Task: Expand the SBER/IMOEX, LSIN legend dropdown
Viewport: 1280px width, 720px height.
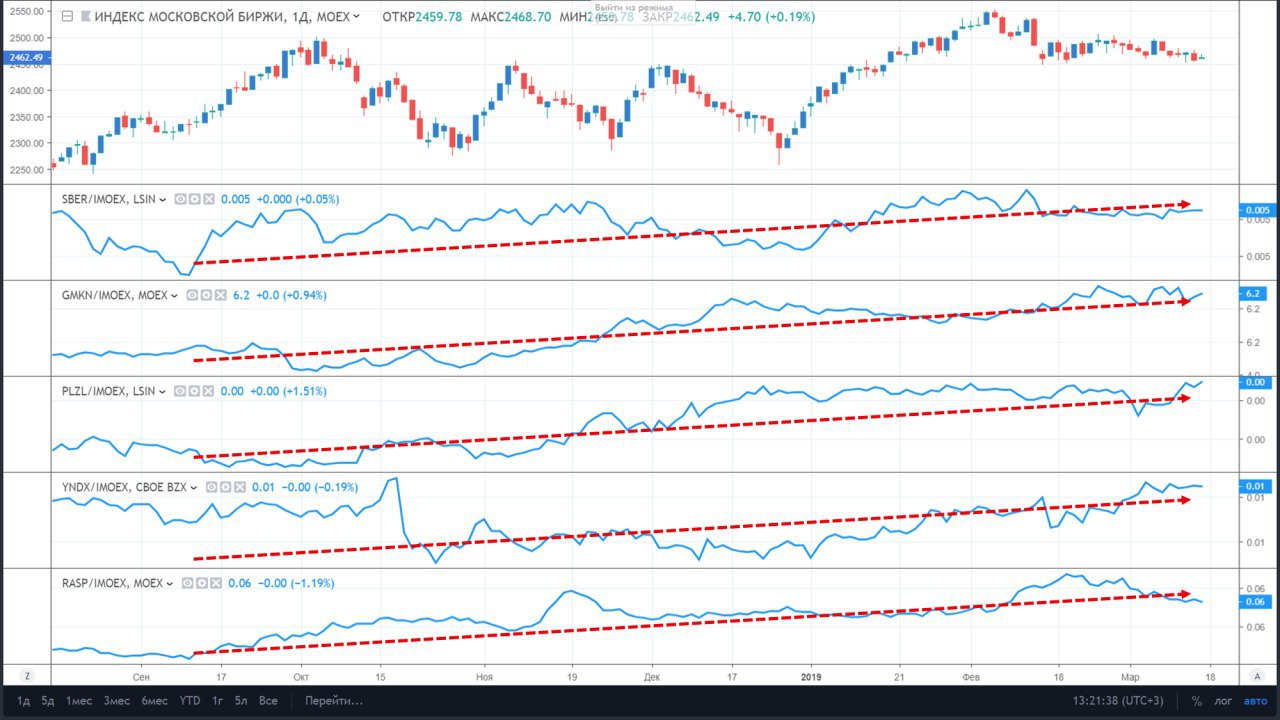Action: click(165, 199)
